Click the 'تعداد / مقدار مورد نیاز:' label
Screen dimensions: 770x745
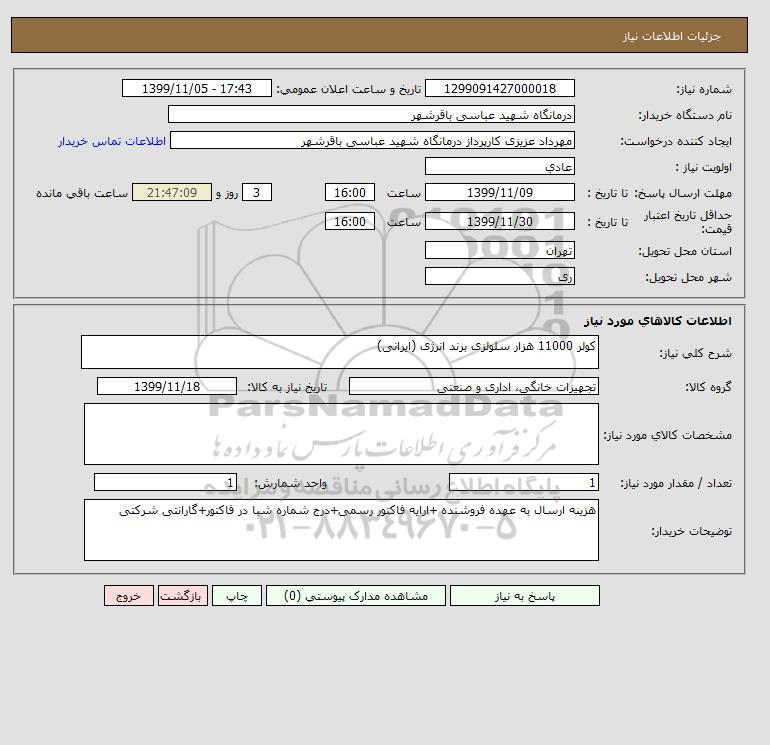tap(677, 483)
